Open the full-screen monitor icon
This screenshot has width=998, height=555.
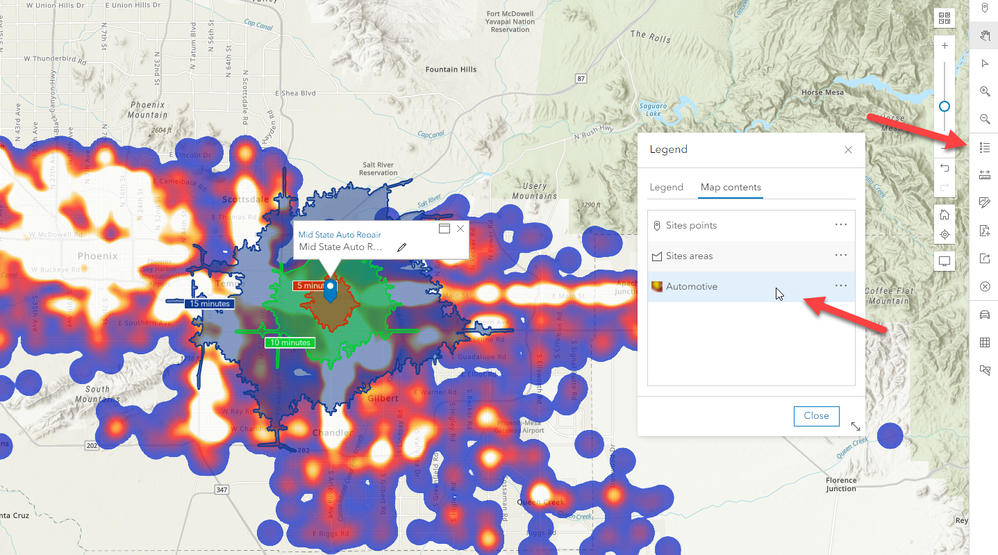coord(945,261)
